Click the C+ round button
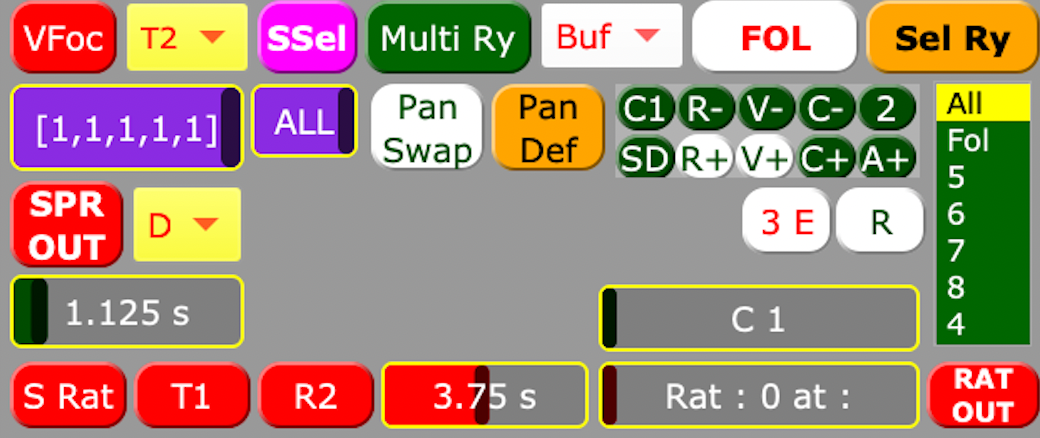This screenshot has height=438, width=1040. (826, 157)
